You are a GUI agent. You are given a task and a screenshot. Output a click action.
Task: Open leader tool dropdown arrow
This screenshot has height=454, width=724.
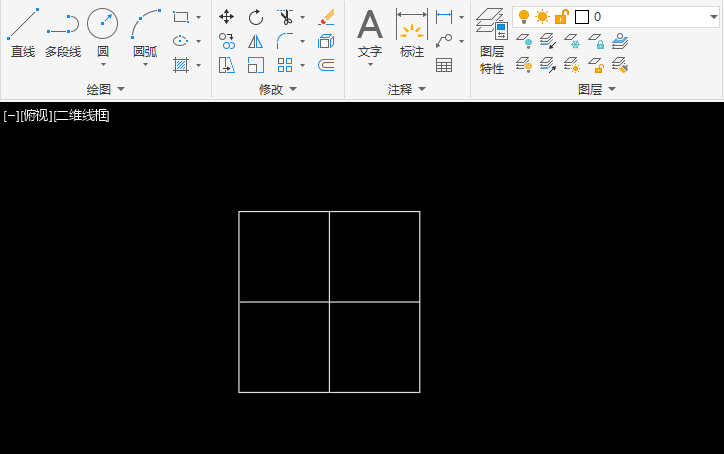[x=461, y=42]
